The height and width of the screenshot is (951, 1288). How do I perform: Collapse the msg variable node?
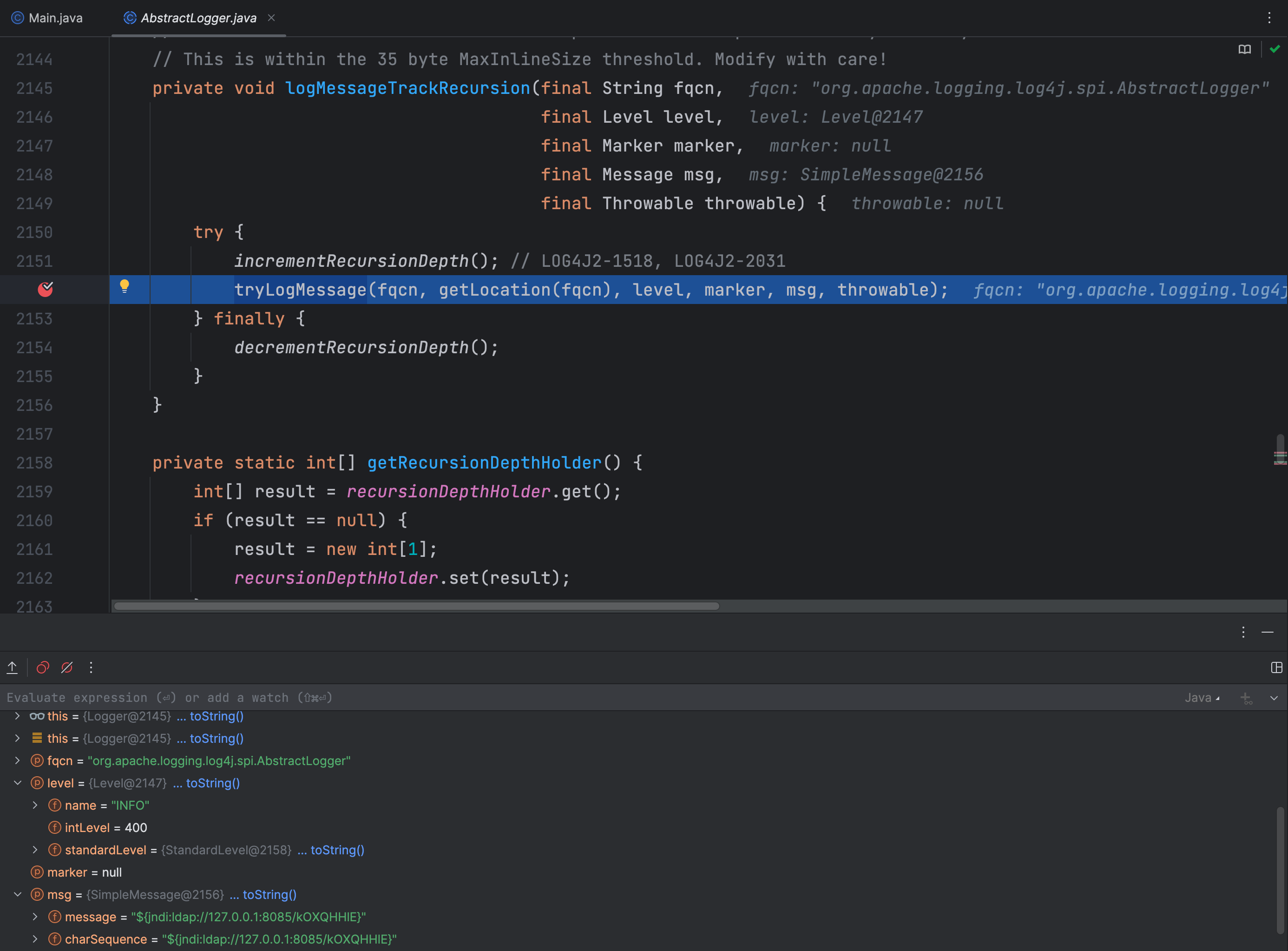pyautogui.click(x=17, y=894)
